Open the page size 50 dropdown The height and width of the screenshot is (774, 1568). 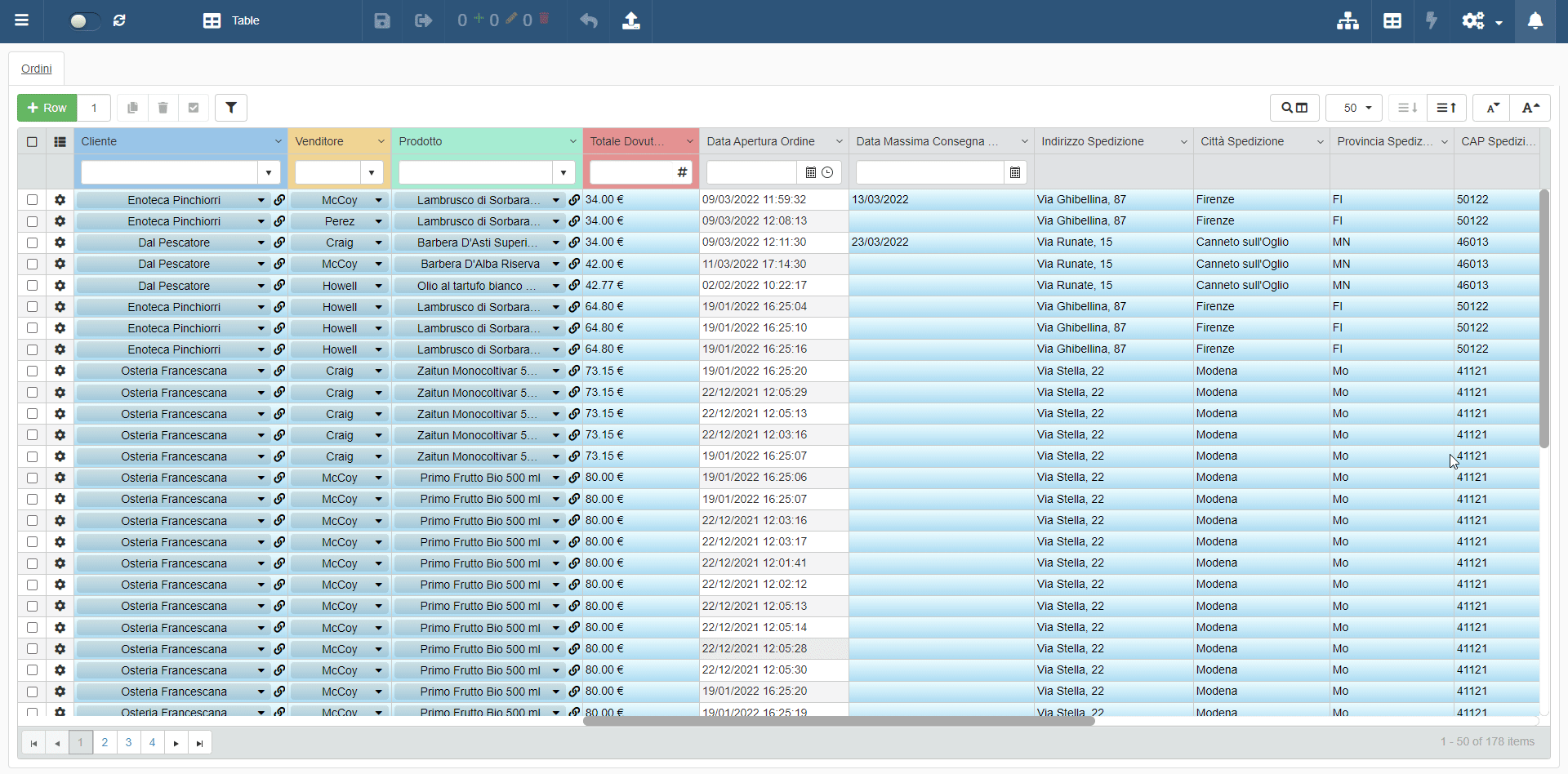pos(1354,108)
